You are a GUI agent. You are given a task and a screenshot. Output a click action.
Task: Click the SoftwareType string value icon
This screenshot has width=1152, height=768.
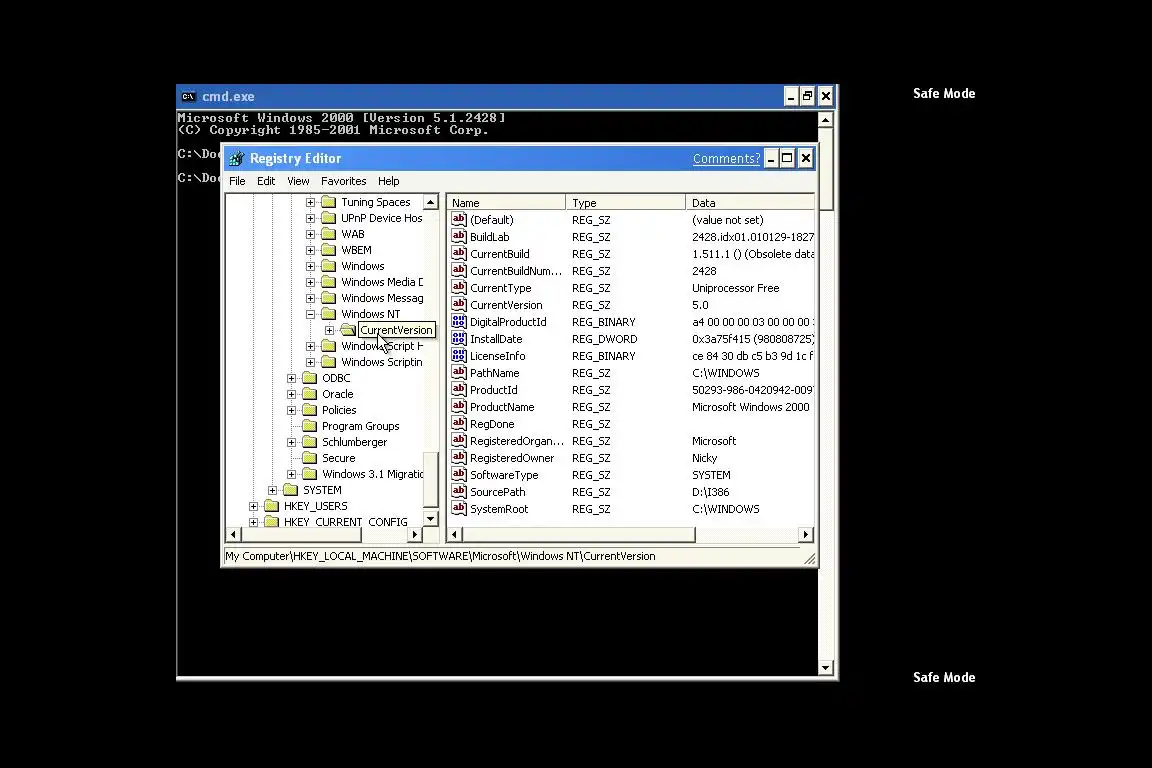tap(459, 474)
